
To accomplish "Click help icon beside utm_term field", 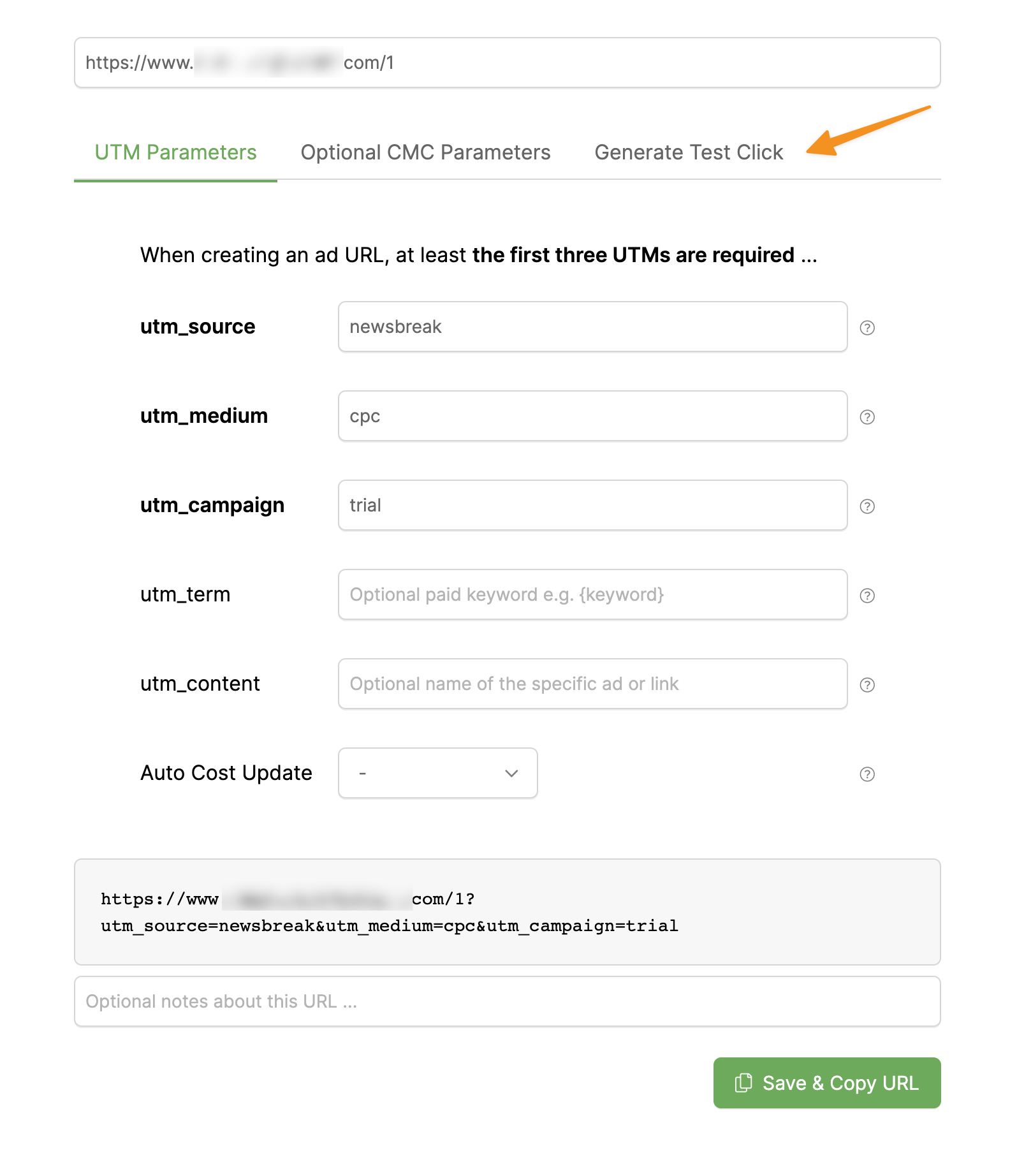I will (867, 596).
